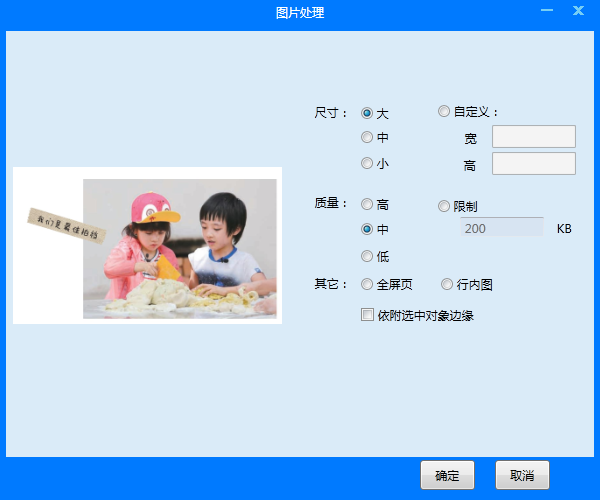Viewport: 600px width, 500px height.
Task: Choose the 小 size option
Action: [x=367, y=162]
